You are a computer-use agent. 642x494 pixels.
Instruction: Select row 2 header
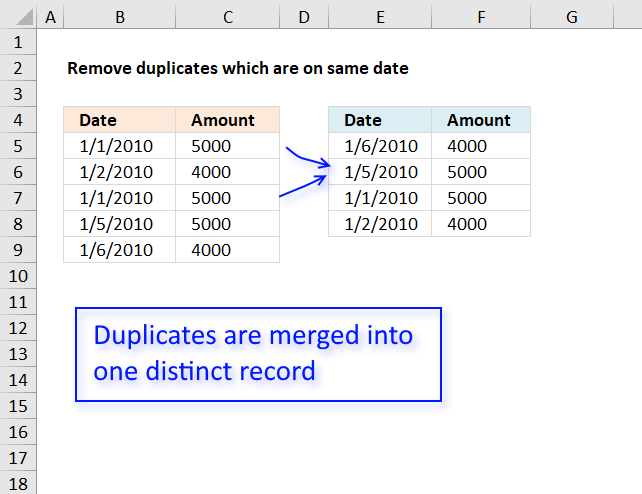coord(18,68)
